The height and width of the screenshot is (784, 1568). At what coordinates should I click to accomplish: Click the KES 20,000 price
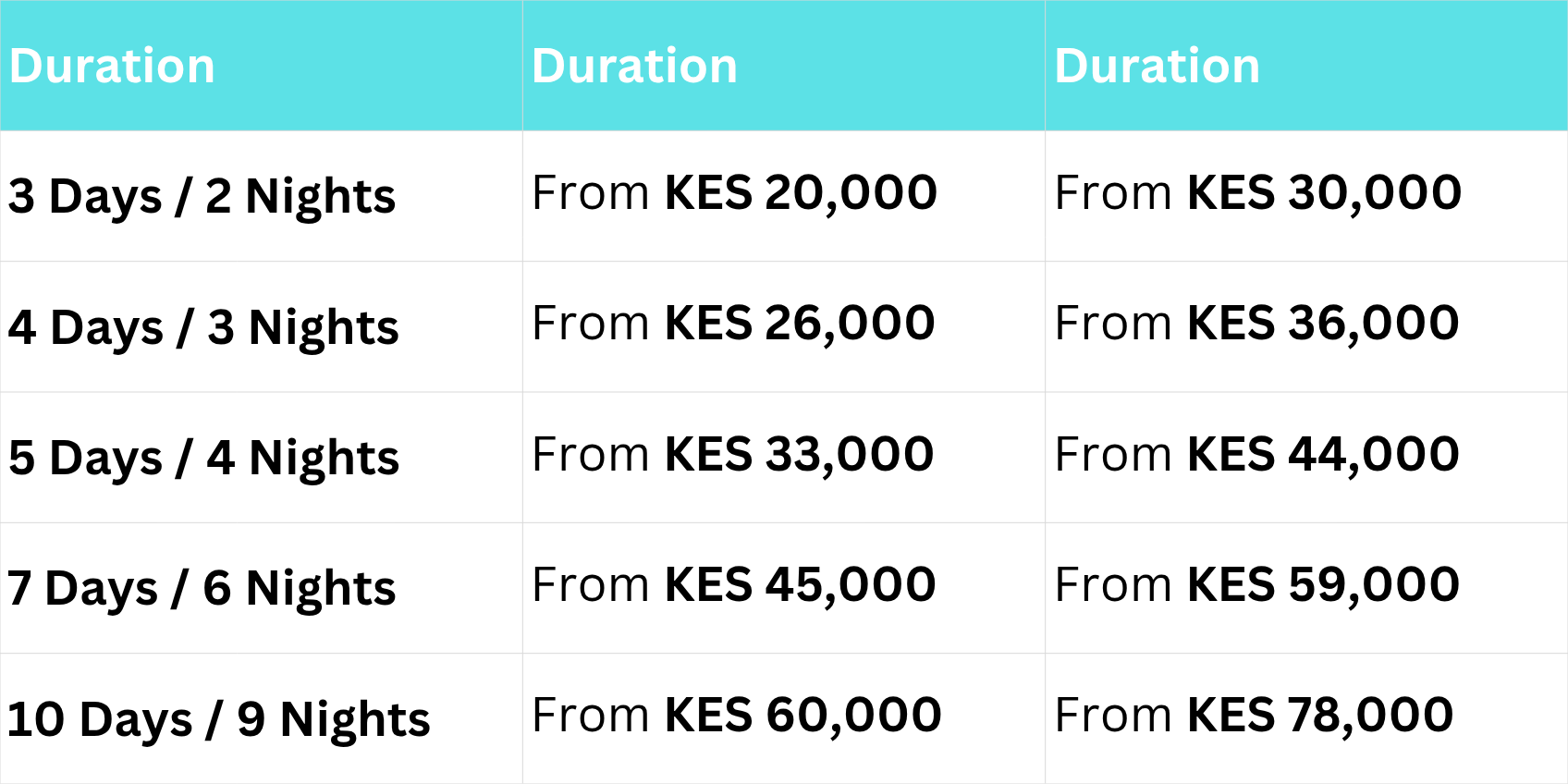(x=801, y=192)
